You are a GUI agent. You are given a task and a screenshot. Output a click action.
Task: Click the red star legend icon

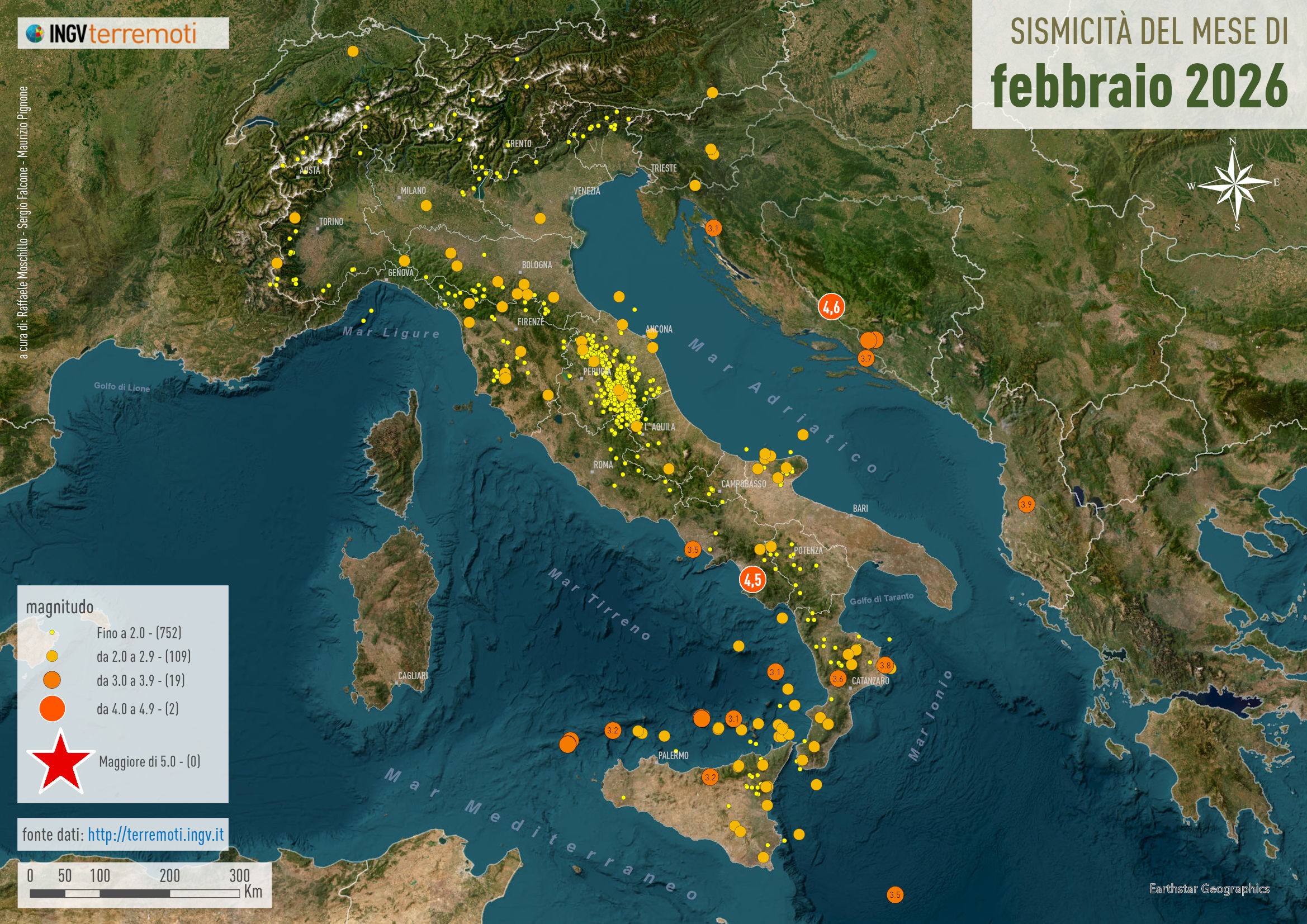coord(60,764)
